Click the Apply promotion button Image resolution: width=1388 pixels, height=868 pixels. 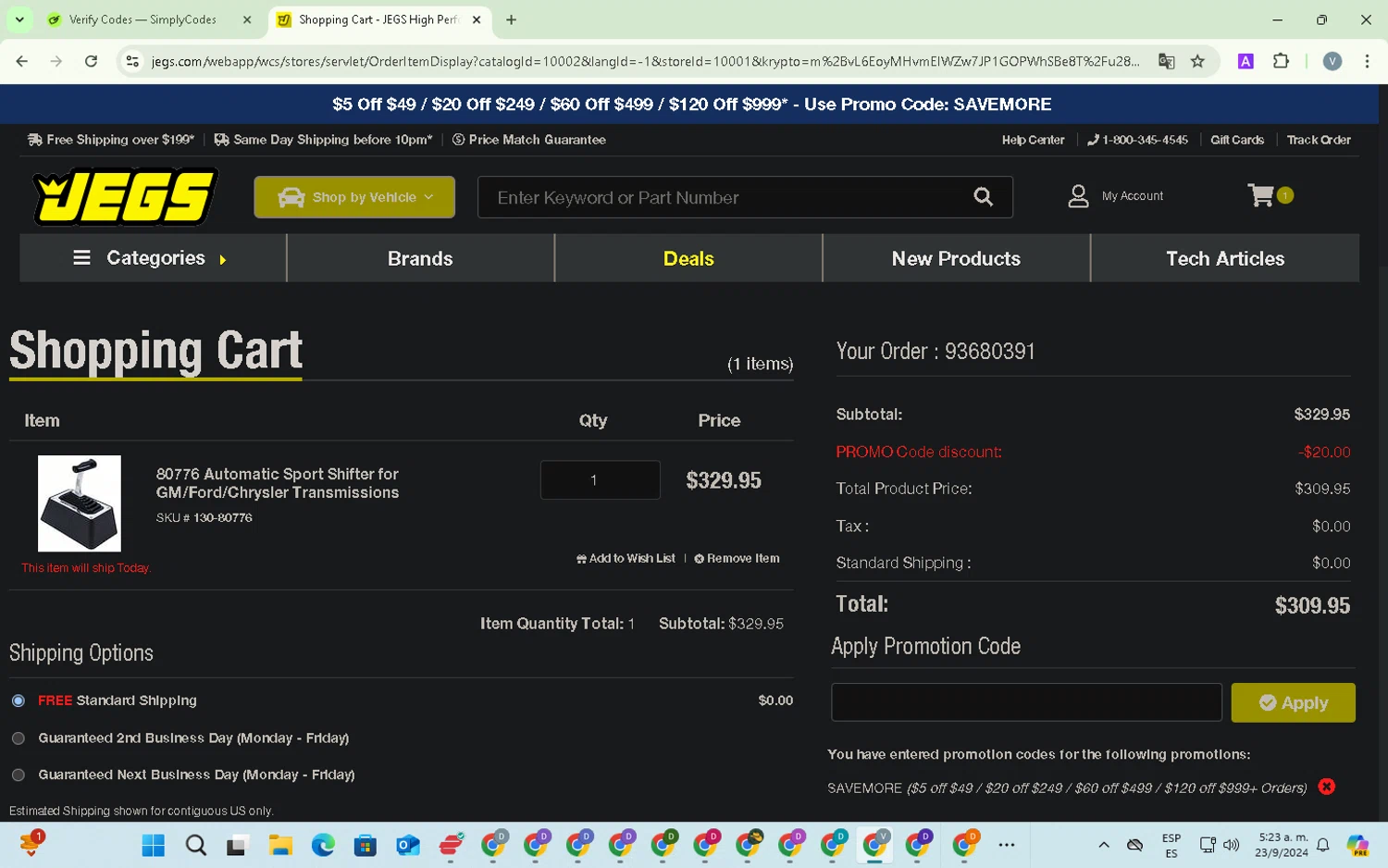pos(1293,702)
